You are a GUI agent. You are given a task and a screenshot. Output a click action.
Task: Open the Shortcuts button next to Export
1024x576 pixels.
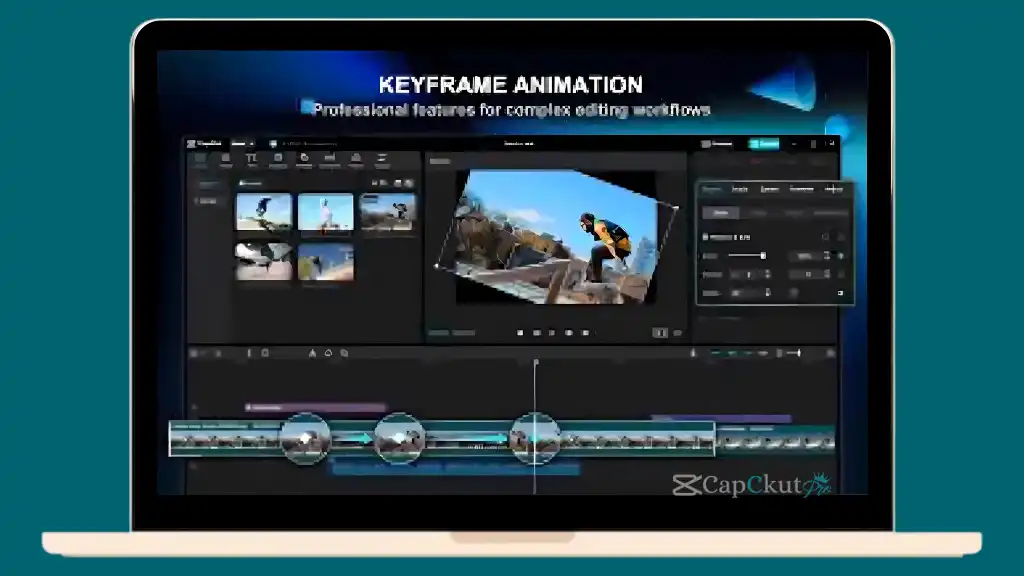[x=716, y=144]
